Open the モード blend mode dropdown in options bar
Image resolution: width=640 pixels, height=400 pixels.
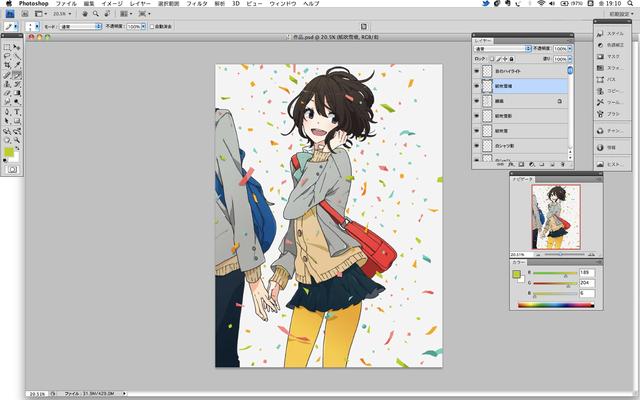[x=78, y=27]
